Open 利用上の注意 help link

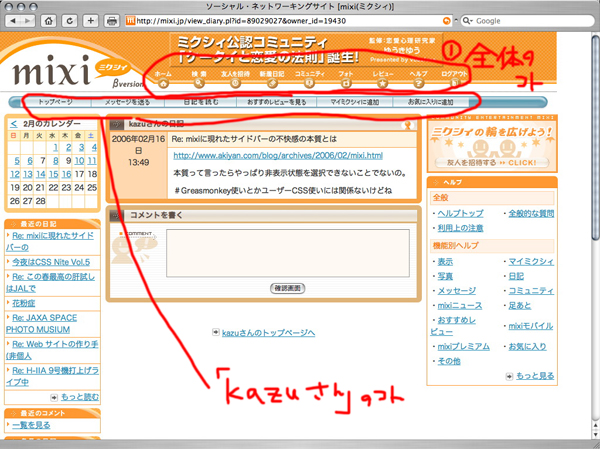460,228
